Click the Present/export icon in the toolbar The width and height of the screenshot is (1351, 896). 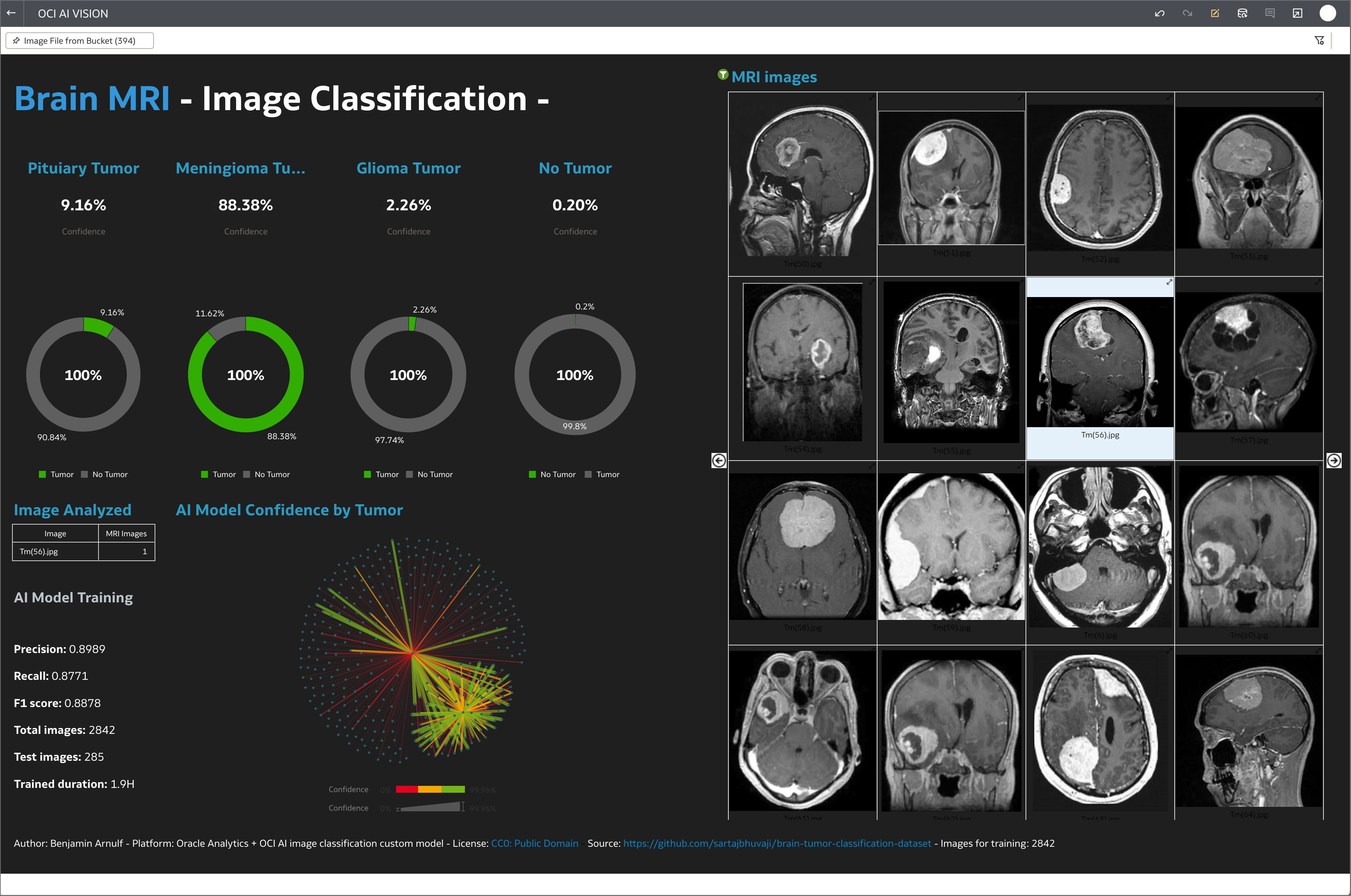coord(1298,13)
